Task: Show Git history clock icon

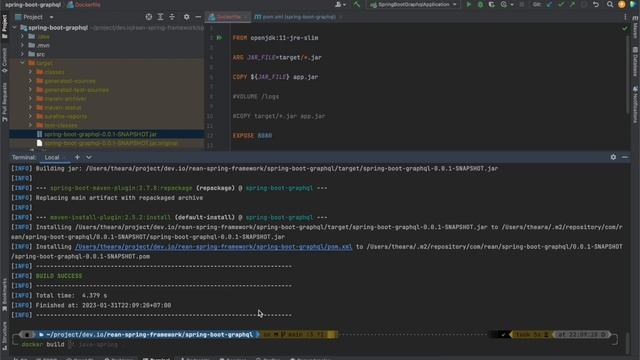Action: pyautogui.click(x=584, y=4)
